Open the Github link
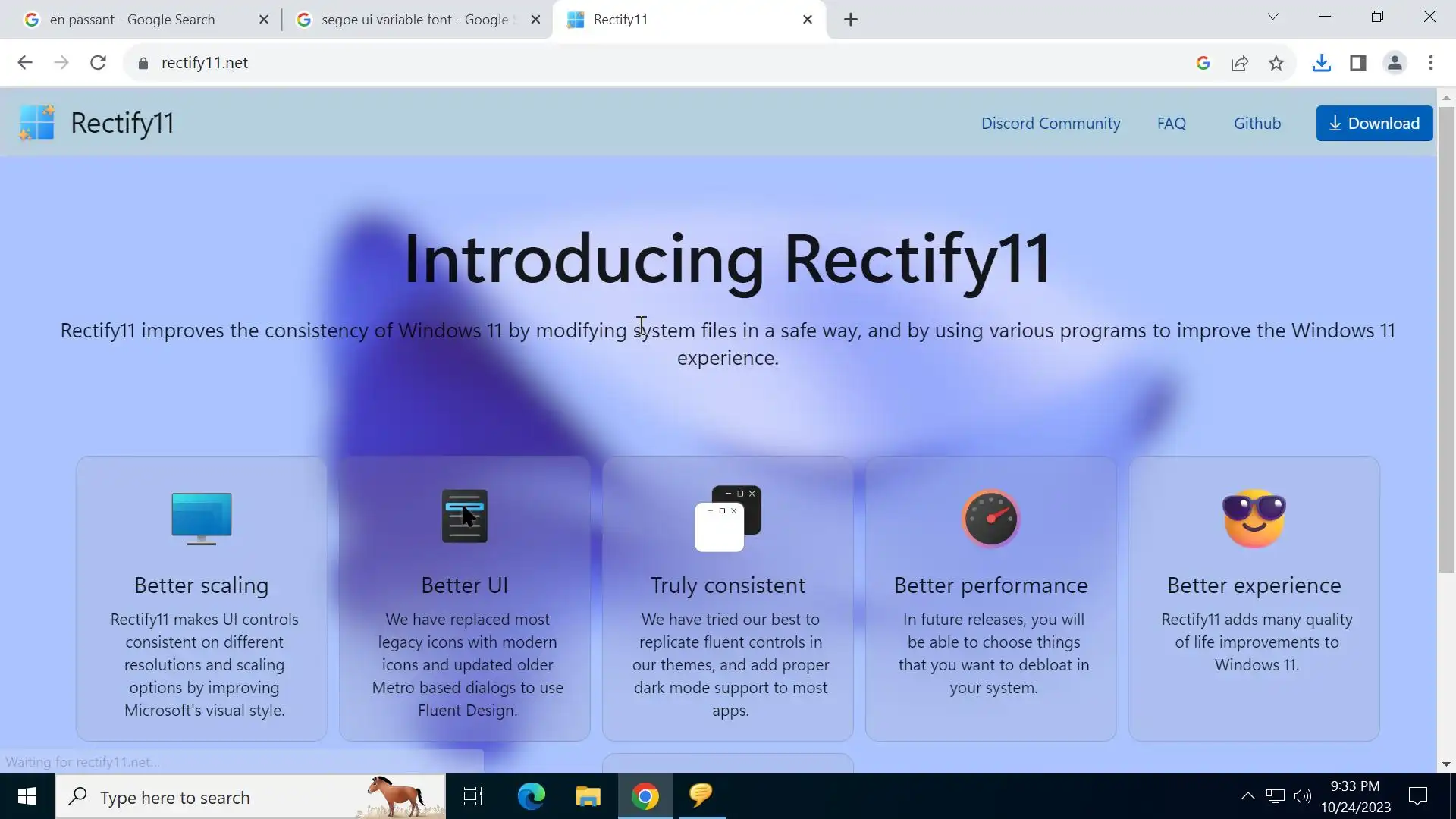 coord(1257,123)
